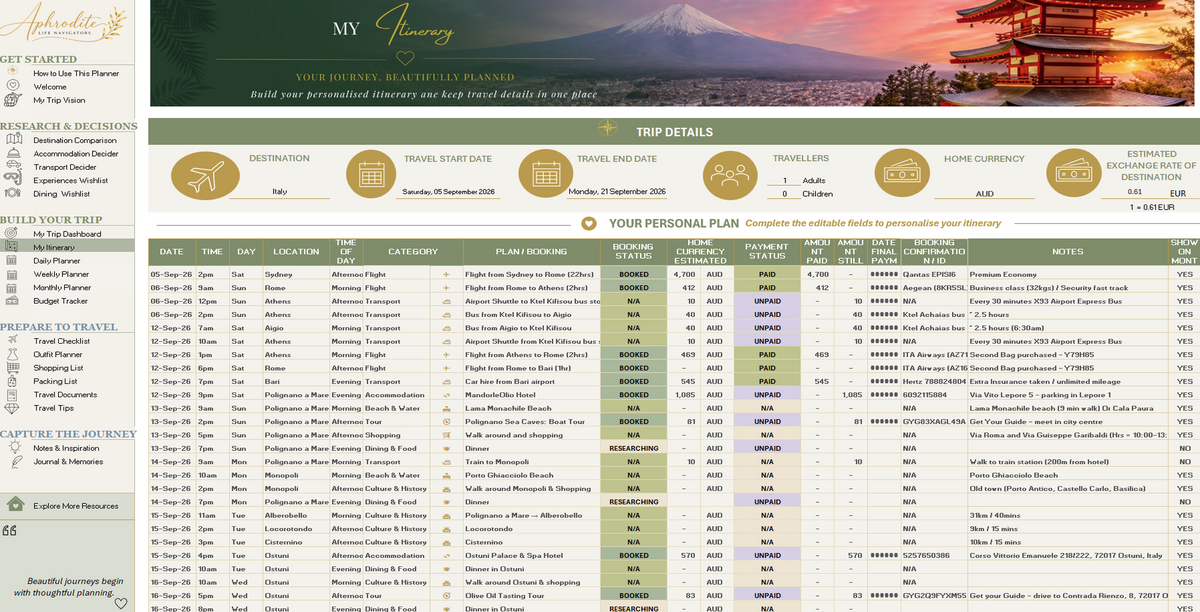Click the calendar icon beside Weekly Planner

(x=12, y=274)
